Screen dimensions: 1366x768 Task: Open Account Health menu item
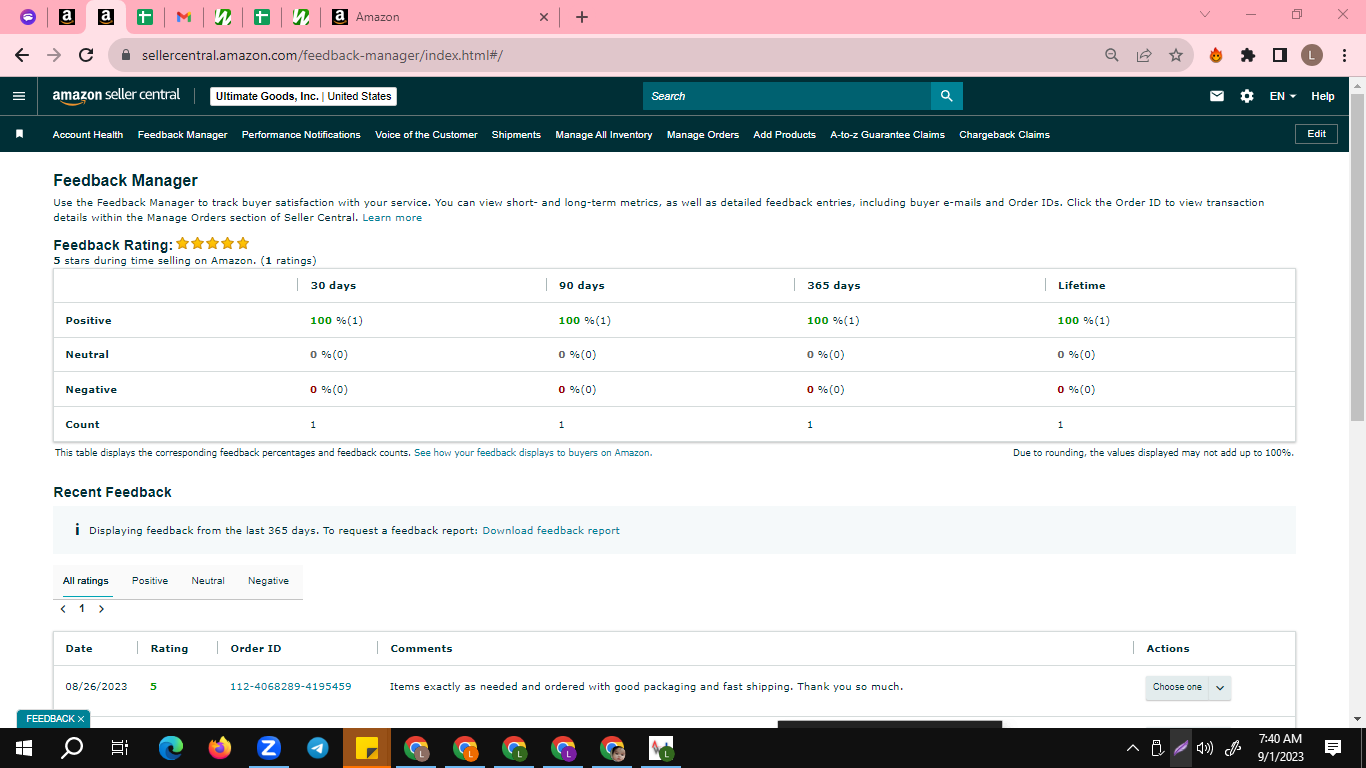[88, 134]
